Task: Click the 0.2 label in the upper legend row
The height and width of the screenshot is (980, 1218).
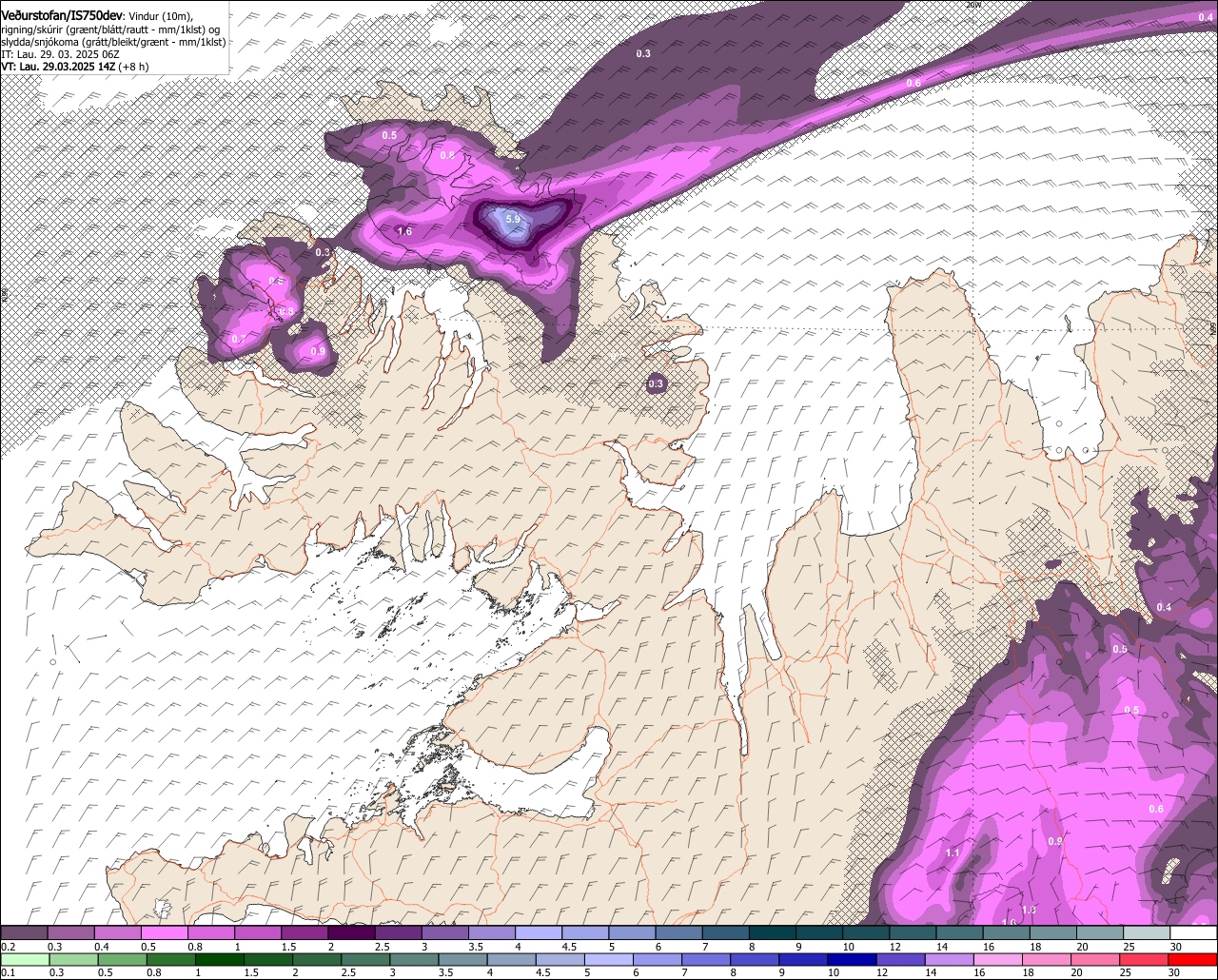Action: coord(8,947)
